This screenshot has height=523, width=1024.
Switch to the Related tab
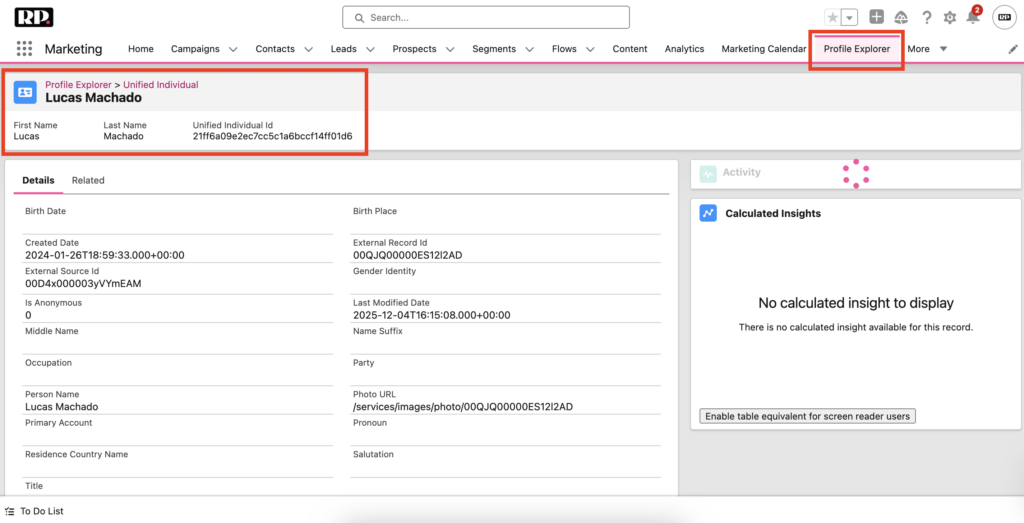click(88, 180)
